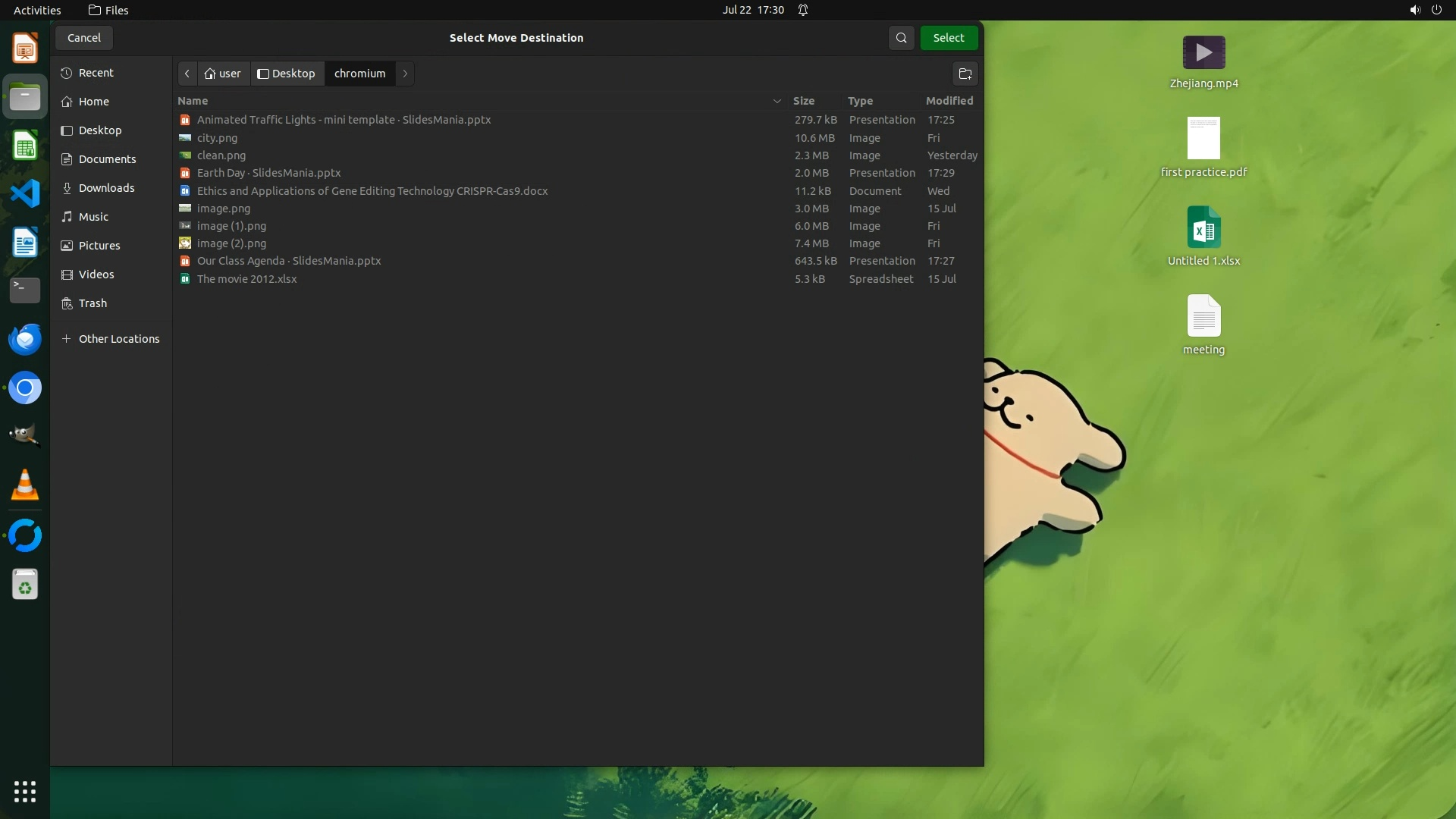
Task: Click the back arrow in the path bar
Action: (187, 74)
